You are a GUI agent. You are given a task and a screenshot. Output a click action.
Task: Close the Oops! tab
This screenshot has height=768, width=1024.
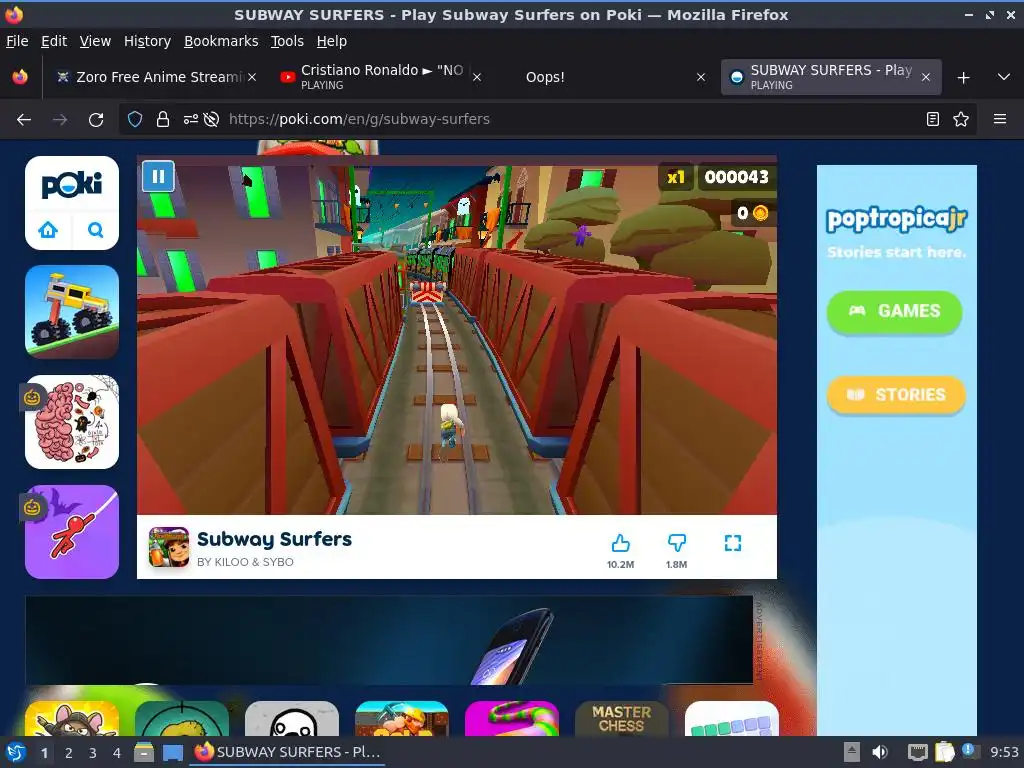click(701, 77)
